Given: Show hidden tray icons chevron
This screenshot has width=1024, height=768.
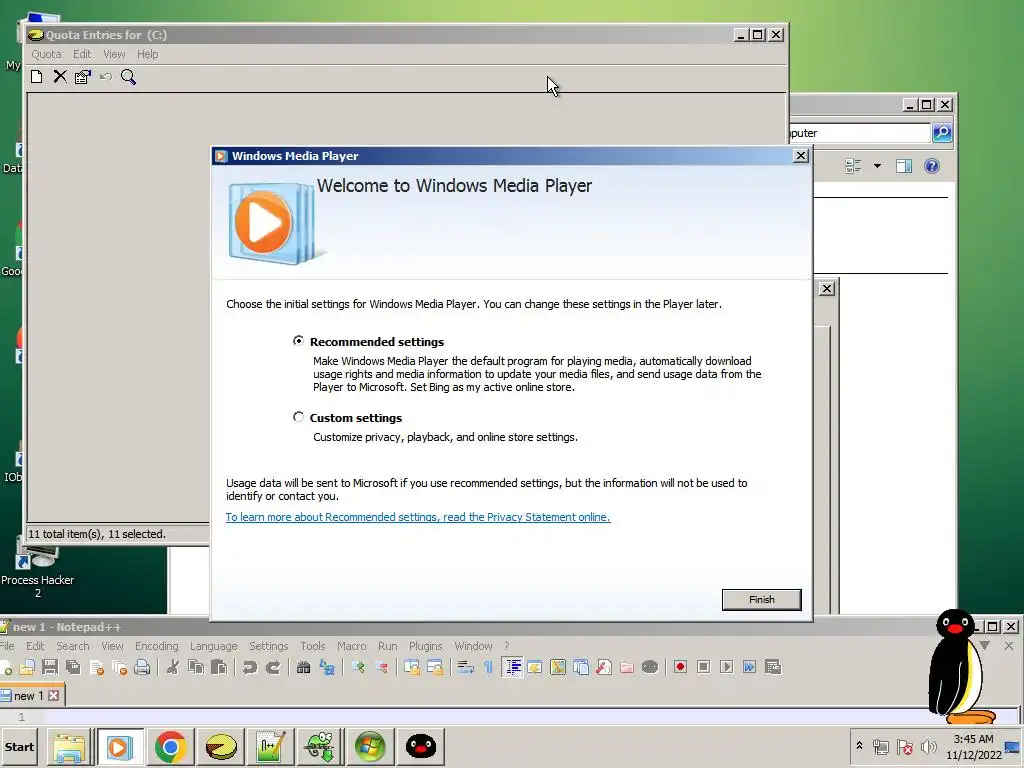Looking at the screenshot, I should pos(859,745).
